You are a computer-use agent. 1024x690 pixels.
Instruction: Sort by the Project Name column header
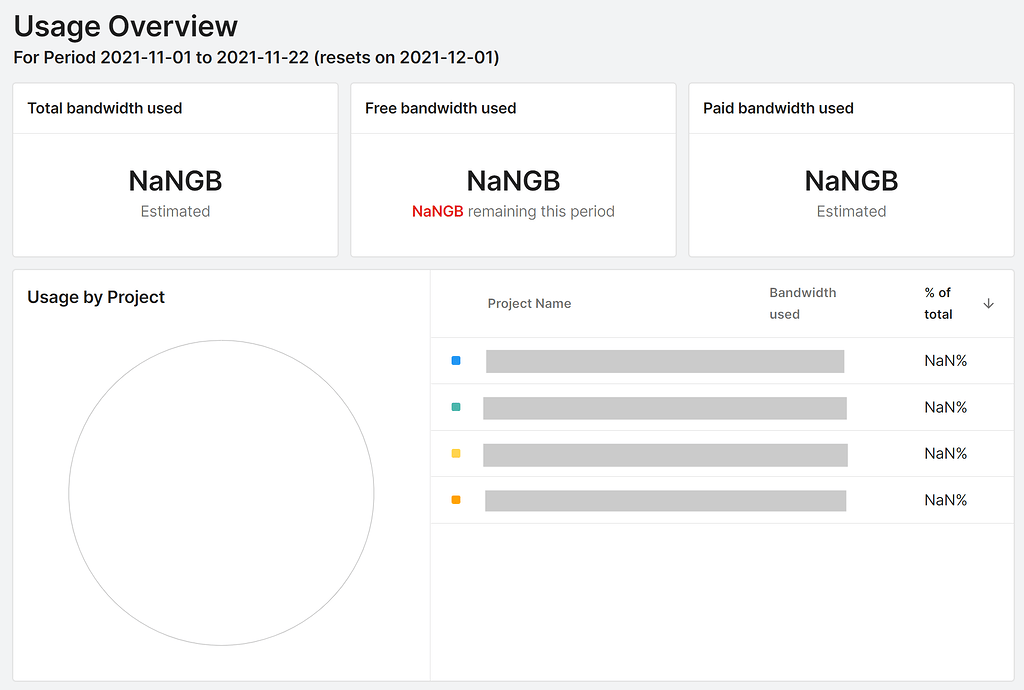[x=529, y=303]
